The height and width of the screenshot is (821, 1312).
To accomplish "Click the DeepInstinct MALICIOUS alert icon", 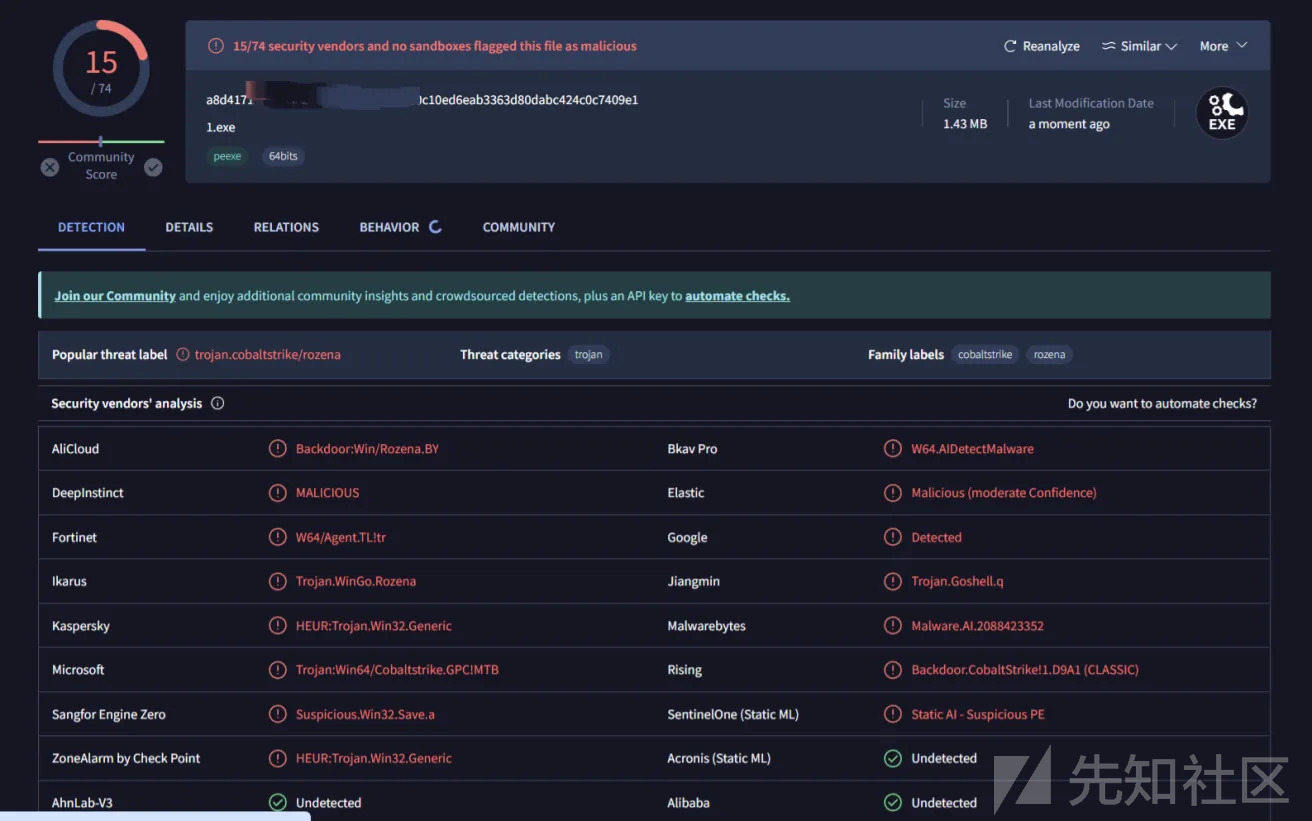I will click(278, 493).
